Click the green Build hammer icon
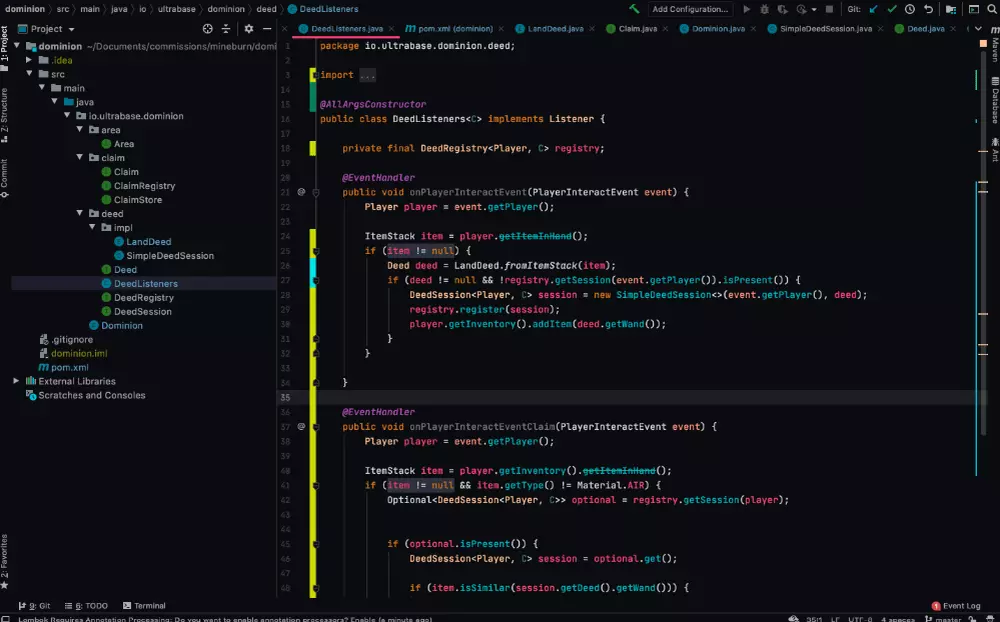The height and width of the screenshot is (622, 1000). tap(634, 9)
